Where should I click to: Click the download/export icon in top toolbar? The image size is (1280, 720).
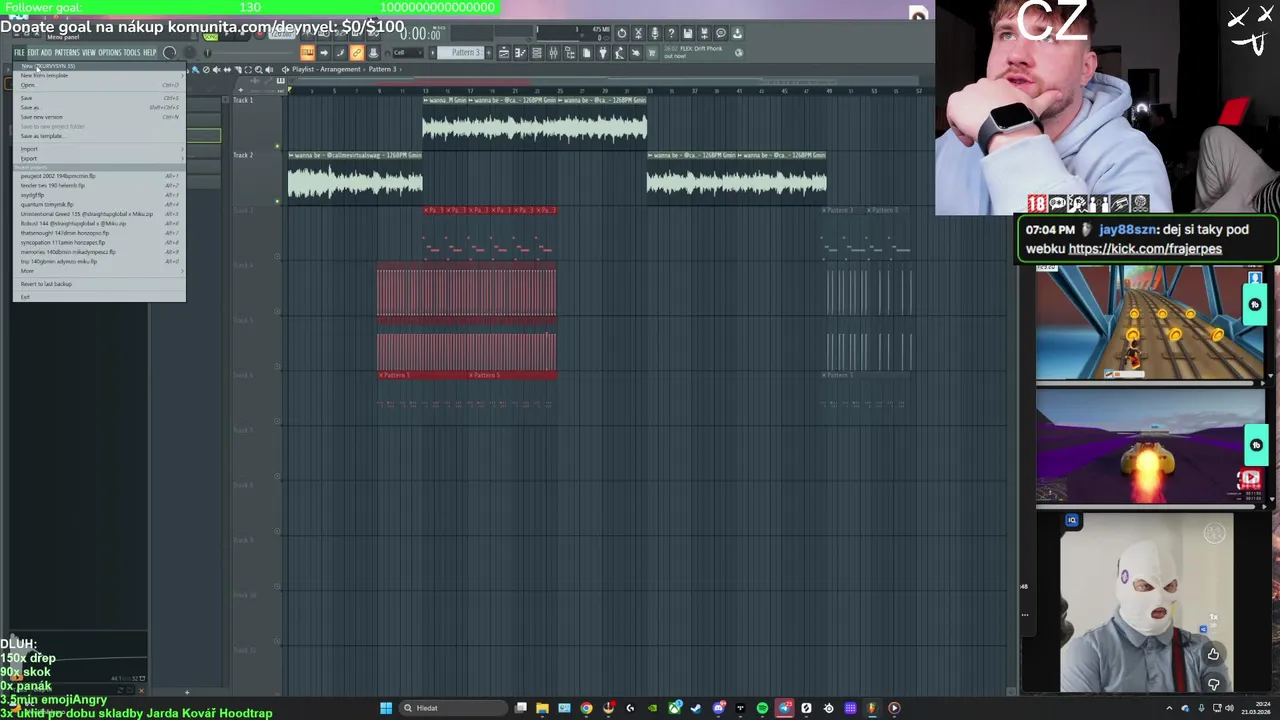[x=737, y=34]
